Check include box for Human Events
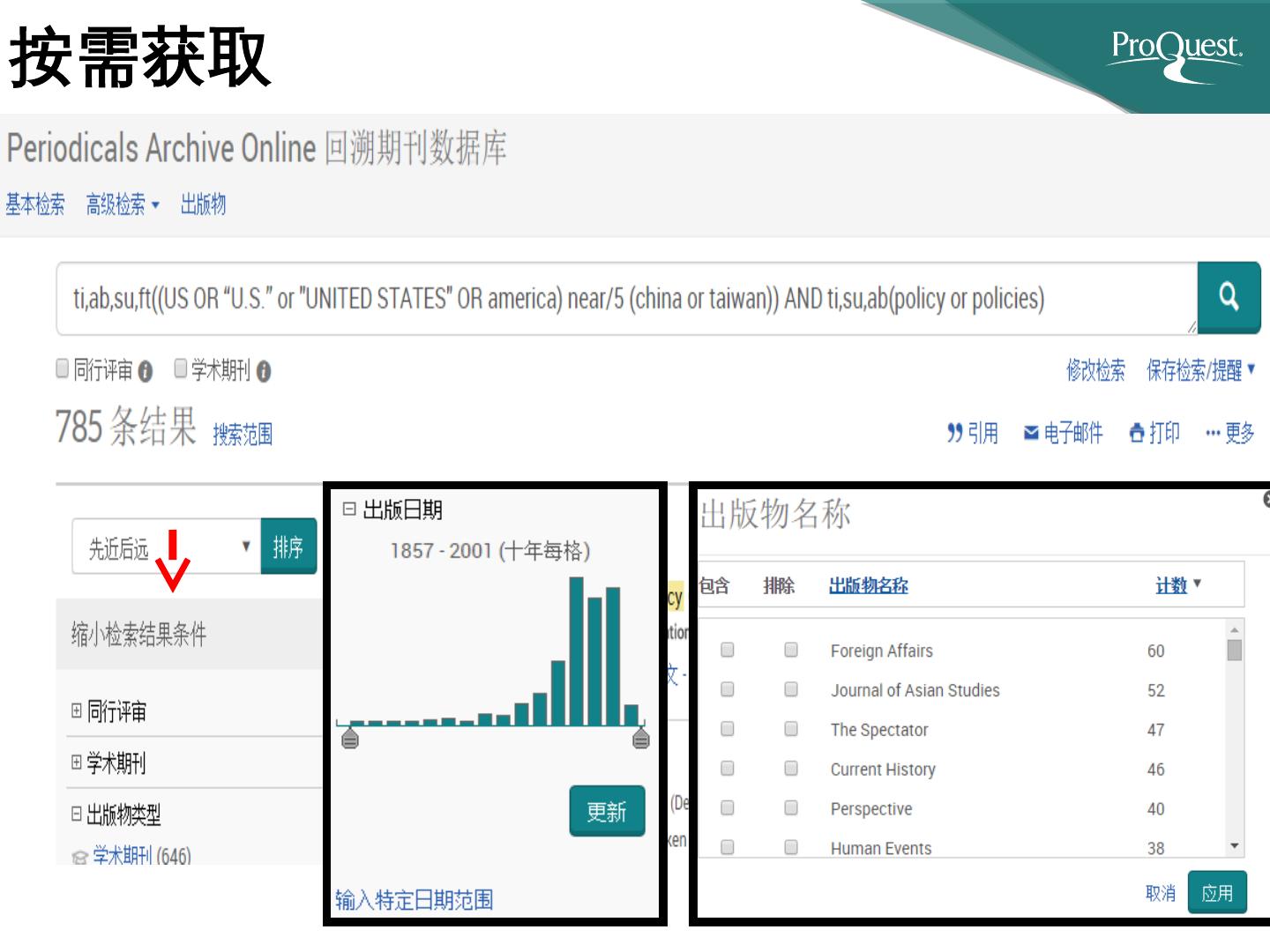Viewport: 1270px width, 952px height. [x=728, y=847]
